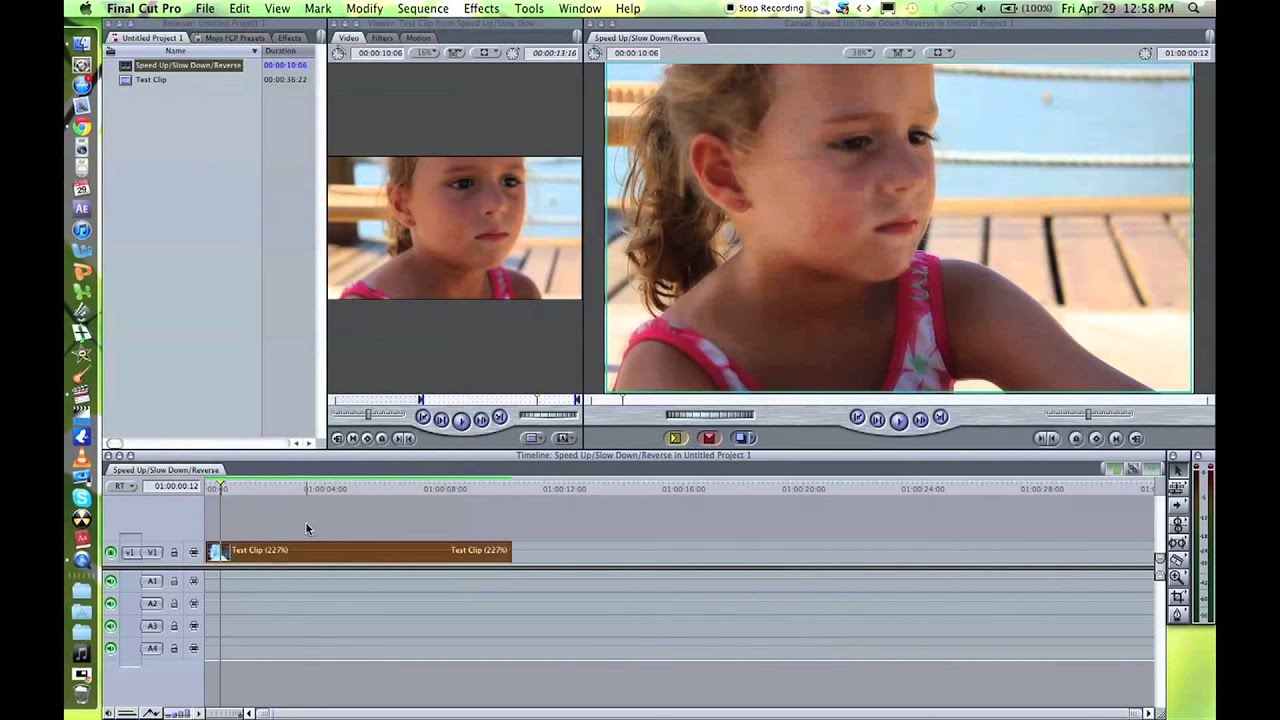The image size is (1280, 720).
Task: Open the RT real-time effects dropdown
Action: [124, 487]
